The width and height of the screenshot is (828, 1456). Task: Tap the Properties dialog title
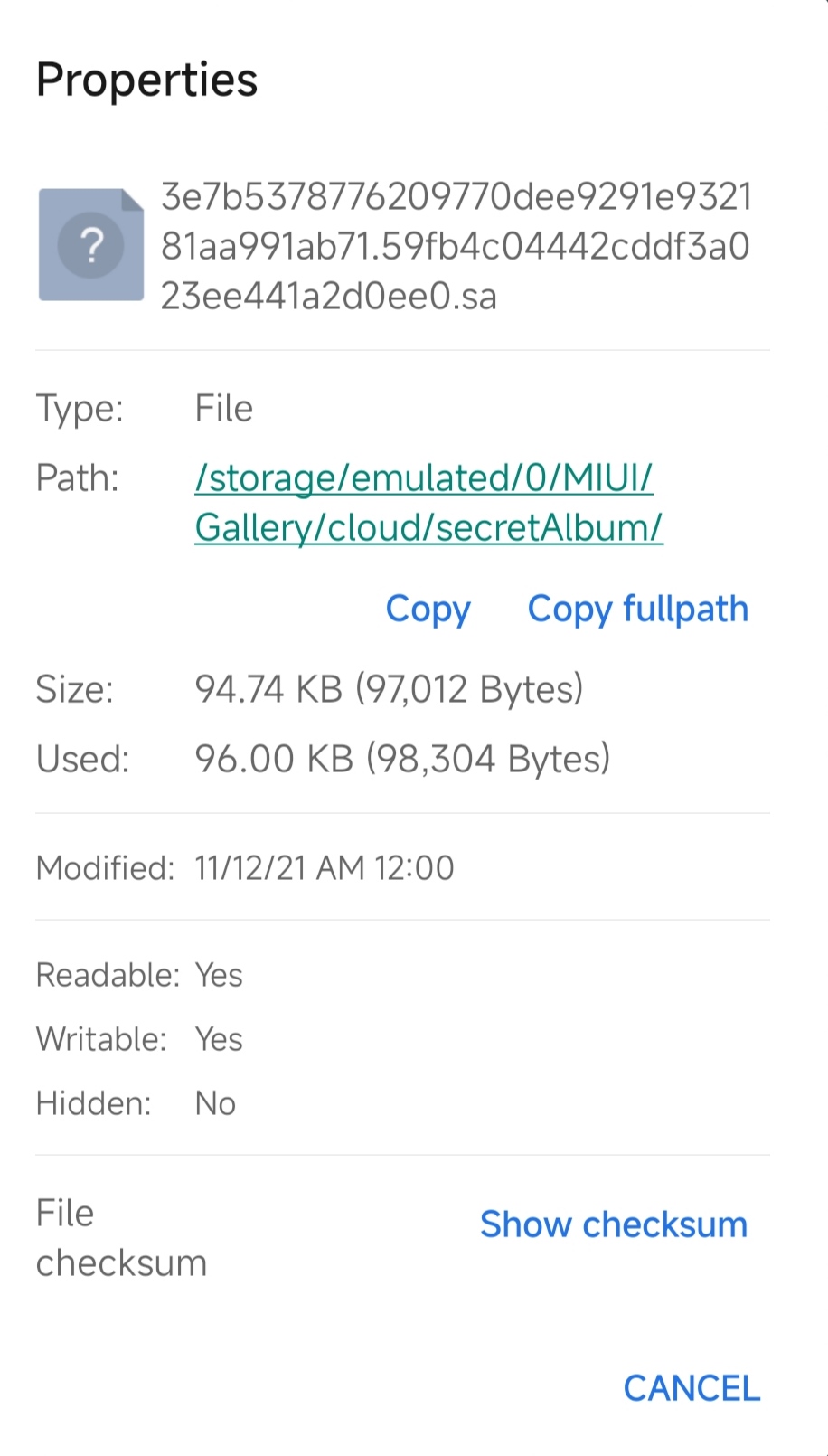click(147, 80)
